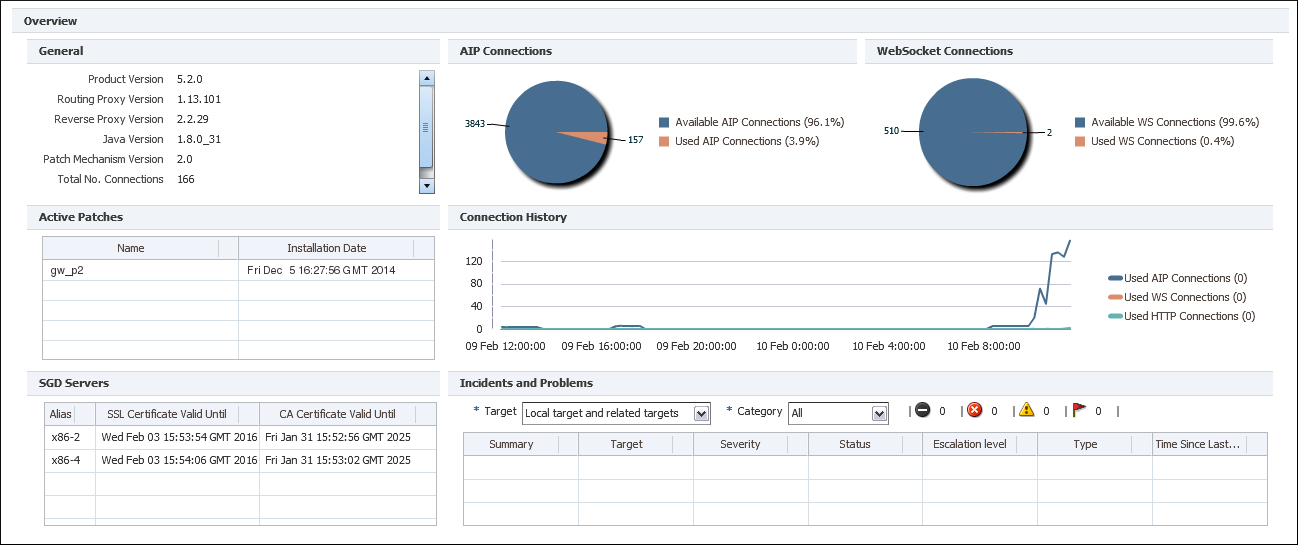The width and height of the screenshot is (1298, 545).
Task: Click Used AIP Connections line legend entry
Action: pyautogui.click(x=1177, y=278)
